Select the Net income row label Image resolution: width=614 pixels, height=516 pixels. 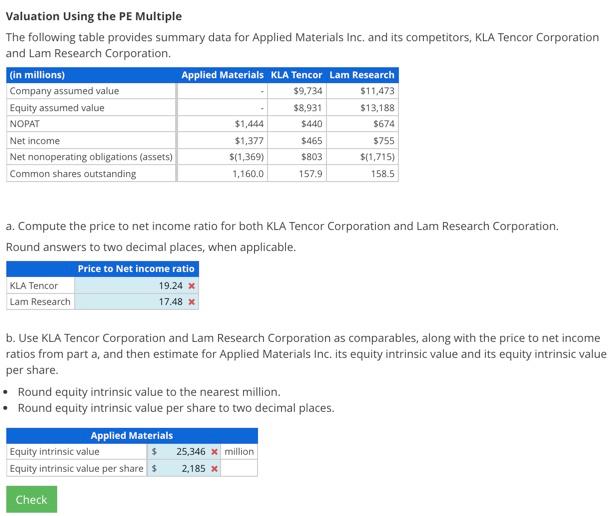pyautogui.click(x=35, y=141)
